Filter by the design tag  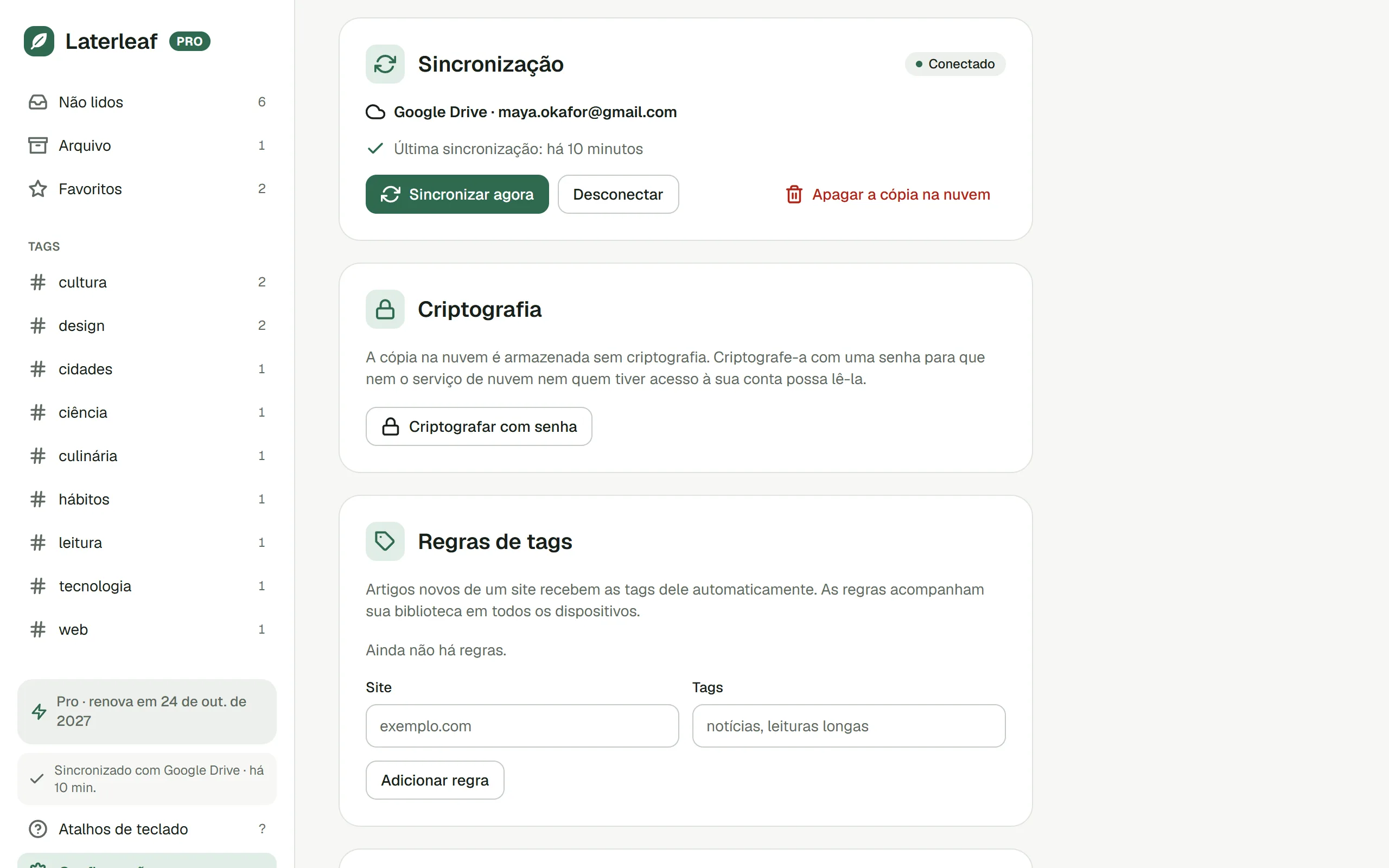click(x=147, y=325)
